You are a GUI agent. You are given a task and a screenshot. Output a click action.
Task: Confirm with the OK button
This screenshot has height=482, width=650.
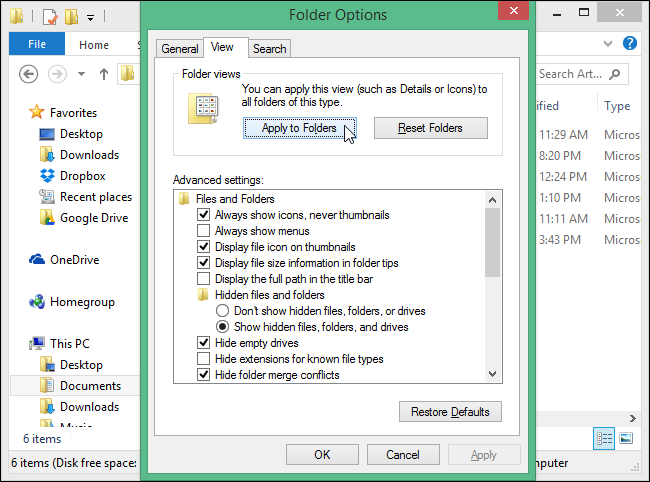pos(322,455)
